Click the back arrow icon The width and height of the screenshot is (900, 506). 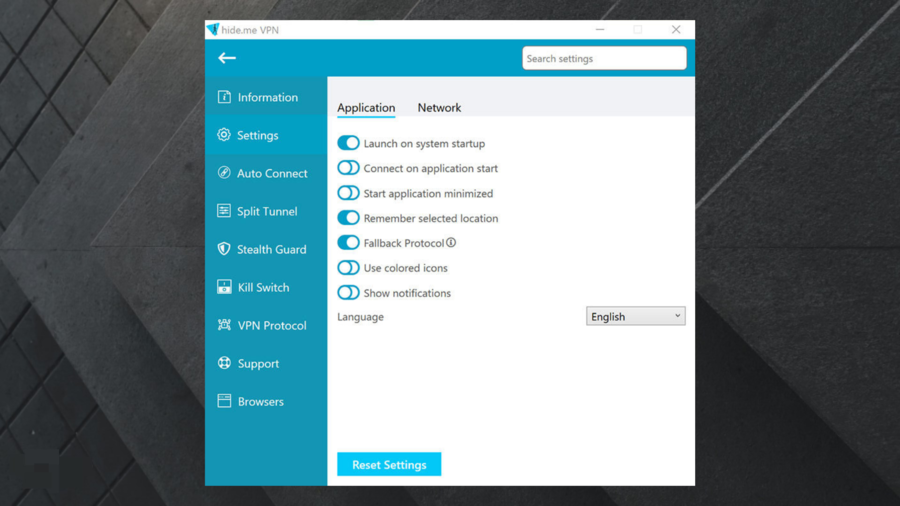[227, 58]
